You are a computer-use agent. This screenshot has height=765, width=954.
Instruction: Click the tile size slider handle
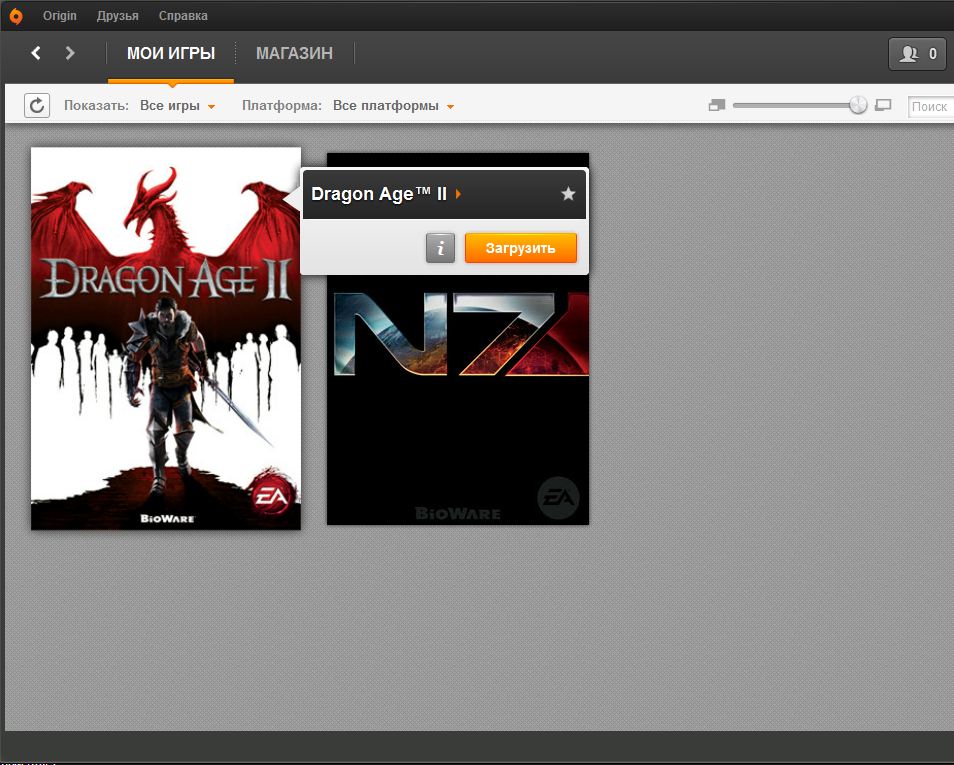858,105
